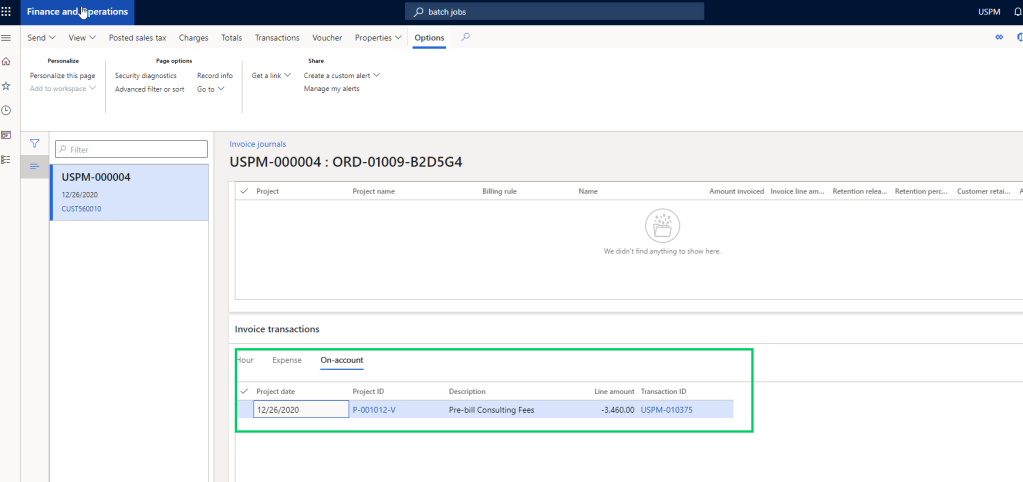
Task: Open the Voucher menu item
Action: pyautogui.click(x=327, y=38)
